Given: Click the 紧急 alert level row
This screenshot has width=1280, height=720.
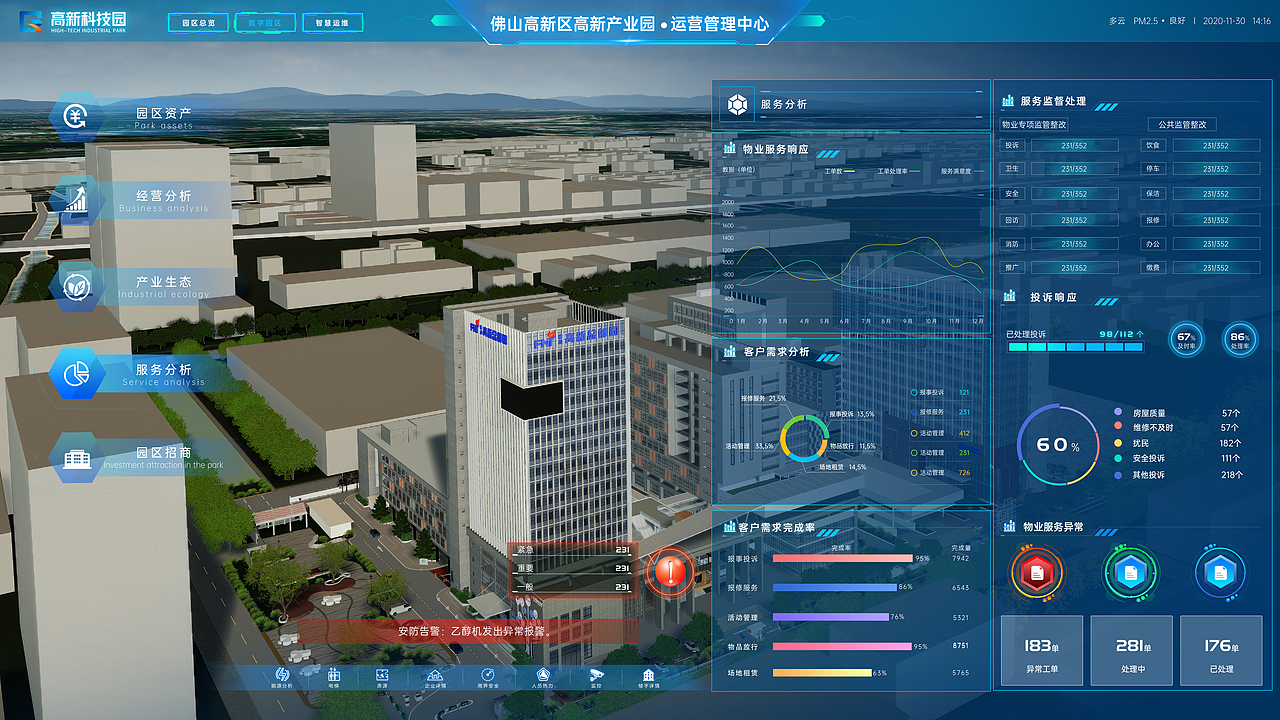Looking at the screenshot, I should pyautogui.click(x=573, y=550).
